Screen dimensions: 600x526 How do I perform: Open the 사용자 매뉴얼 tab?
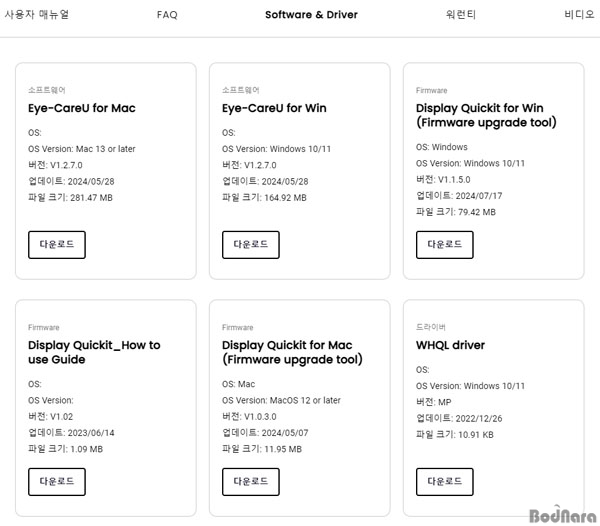coord(37,15)
